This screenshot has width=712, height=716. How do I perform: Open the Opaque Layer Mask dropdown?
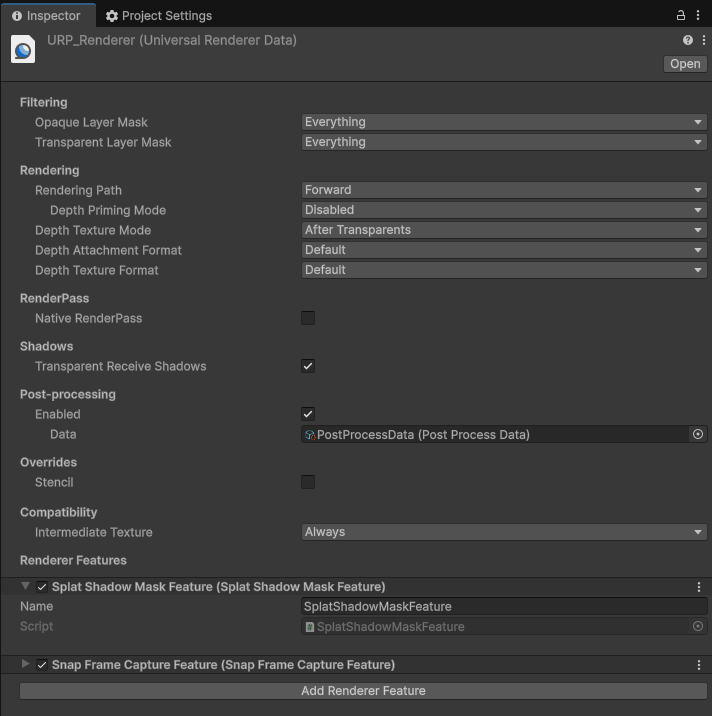(x=504, y=122)
